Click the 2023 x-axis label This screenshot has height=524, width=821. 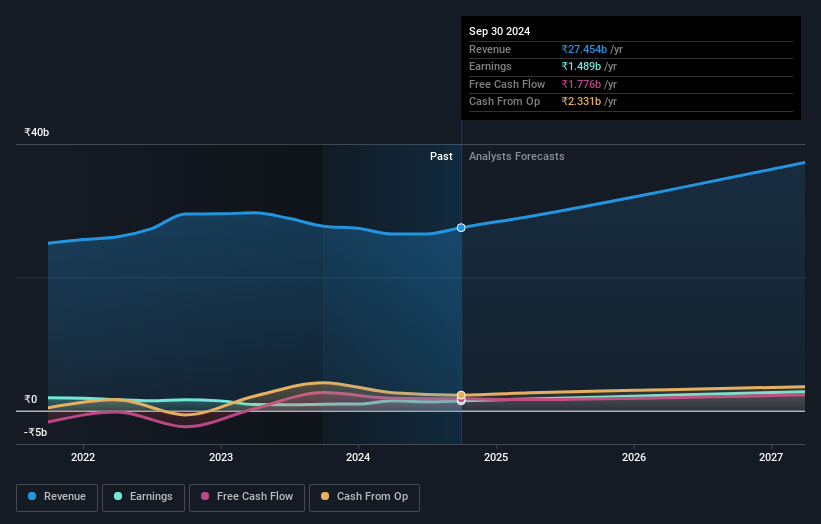(x=221, y=458)
